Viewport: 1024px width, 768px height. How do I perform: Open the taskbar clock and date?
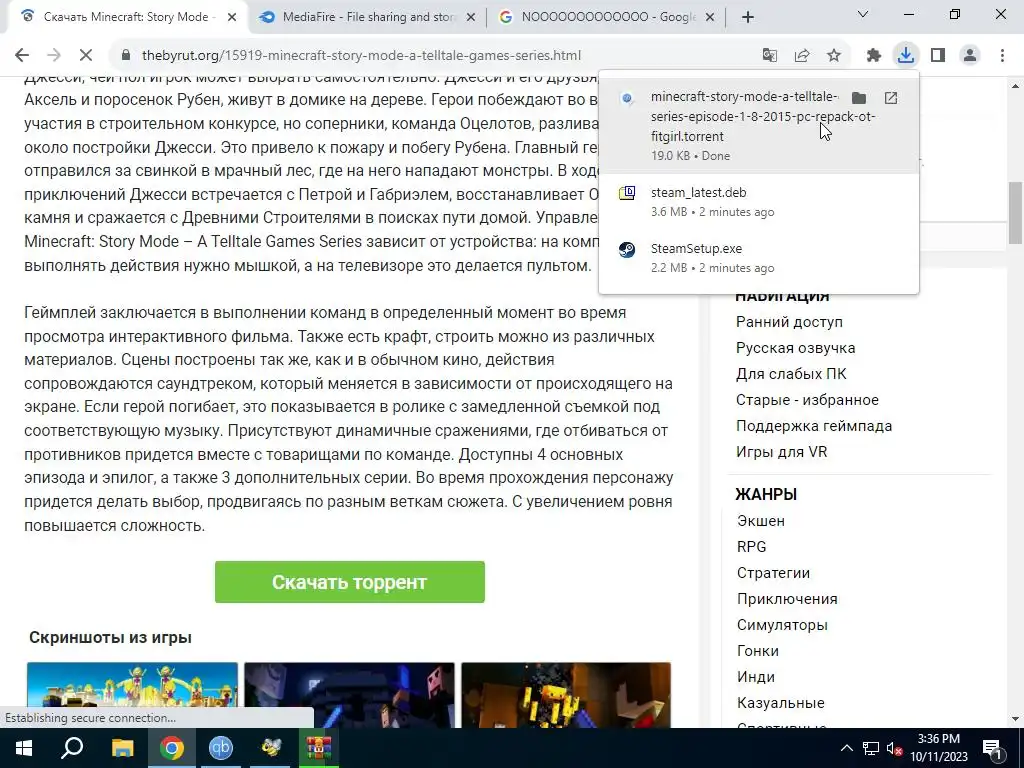pos(938,748)
